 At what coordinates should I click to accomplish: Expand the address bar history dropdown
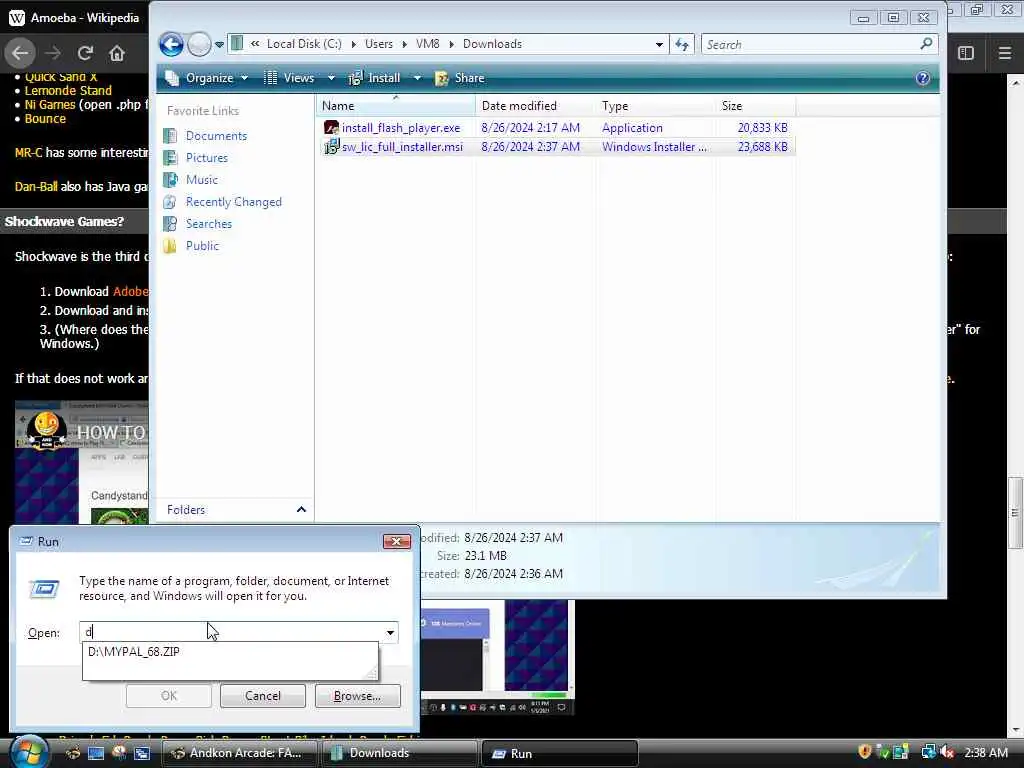659,44
